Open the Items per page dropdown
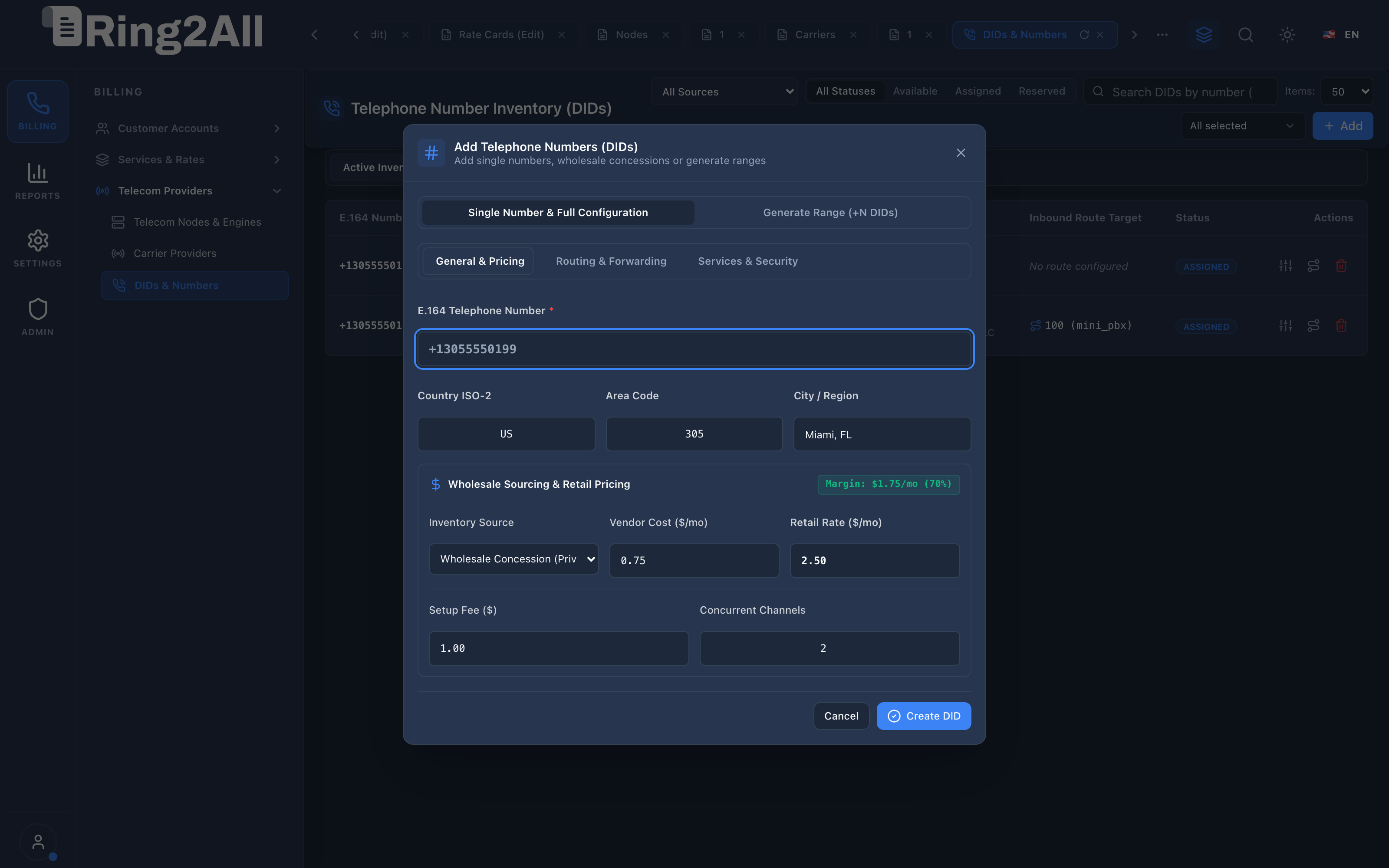This screenshot has width=1389, height=868. click(1346, 91)
